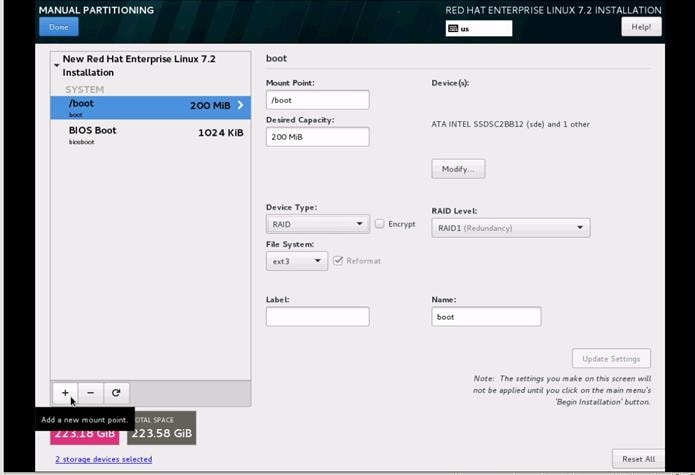This screenshot has height=475, width=695.
Task: Click the chevron arrow on the /boot row
Action: click(240, 105)
